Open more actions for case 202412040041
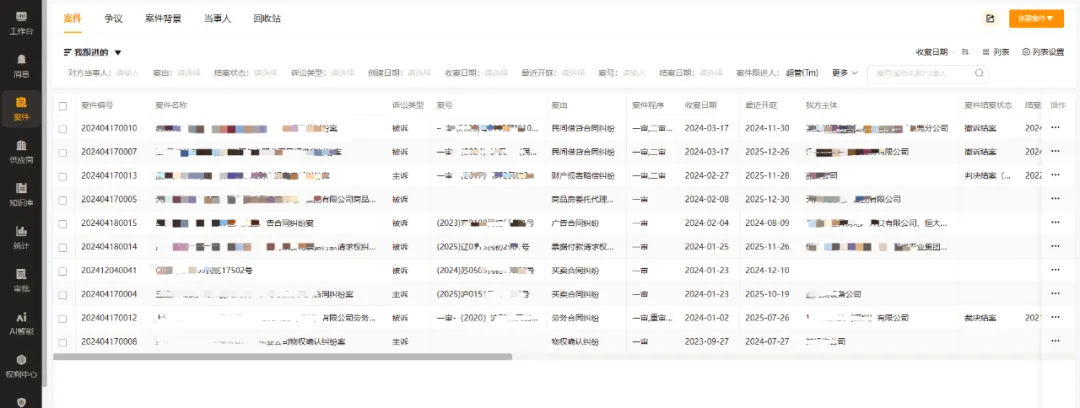This screenshot has height=408, width=1080. point(1055,270)
